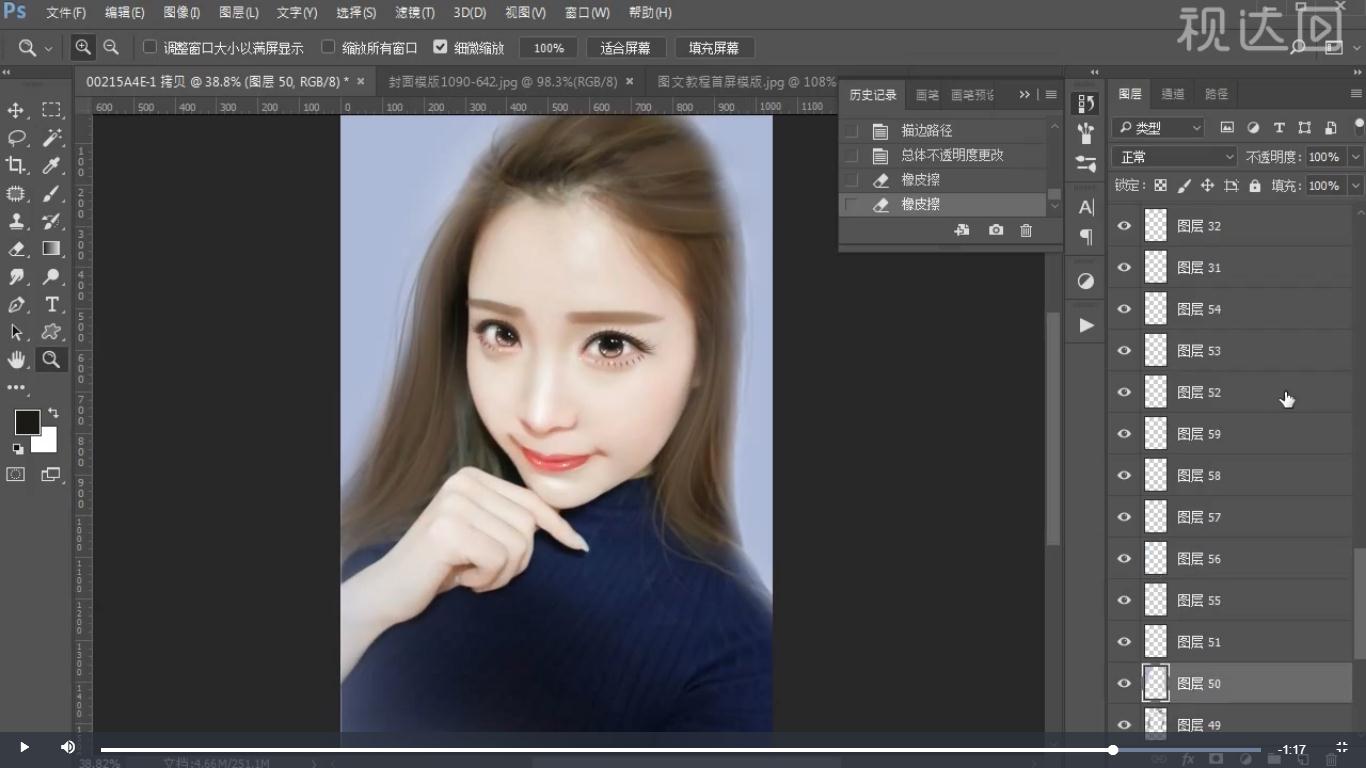Open the Edit Toolbar three-dots button
The height and width of the screenshot is (768, 1366).
[16, 387]
